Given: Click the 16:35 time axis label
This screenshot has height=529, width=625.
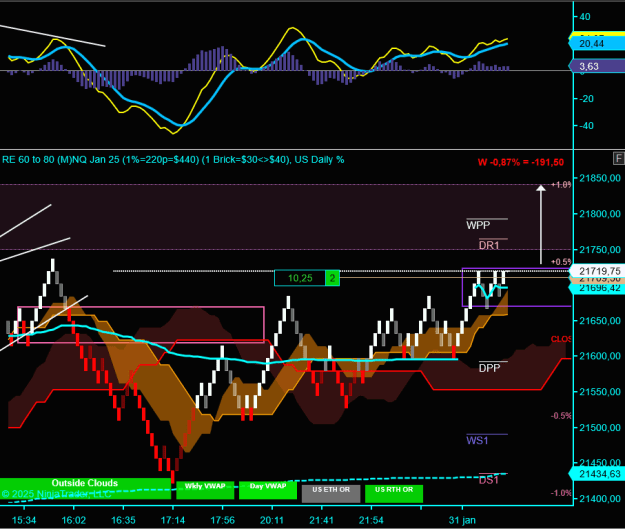Looking at the screenshot, I should coord(123,520).
